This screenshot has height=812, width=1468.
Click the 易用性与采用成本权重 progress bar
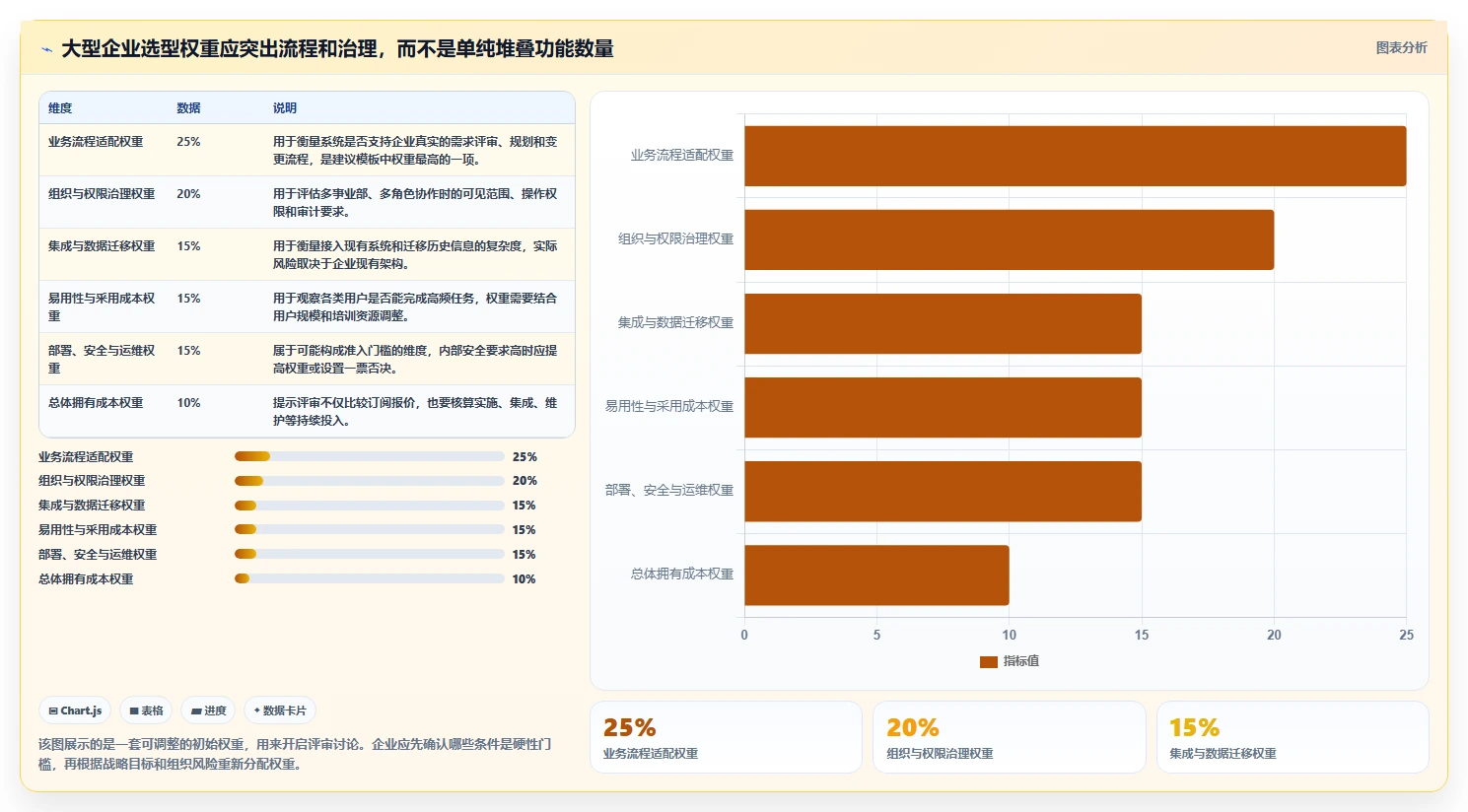click(x=369, y=530)
